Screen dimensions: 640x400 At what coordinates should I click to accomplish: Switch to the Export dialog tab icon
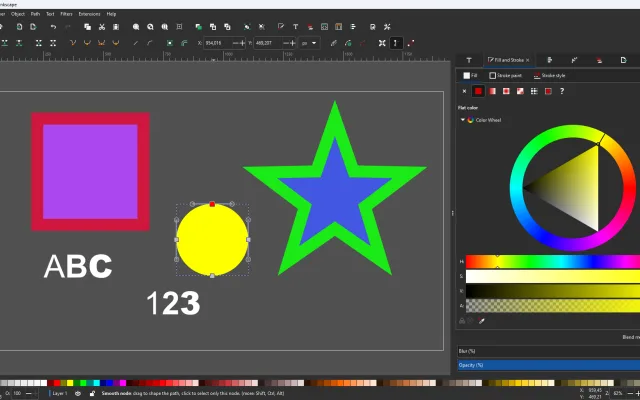[623, 60]
